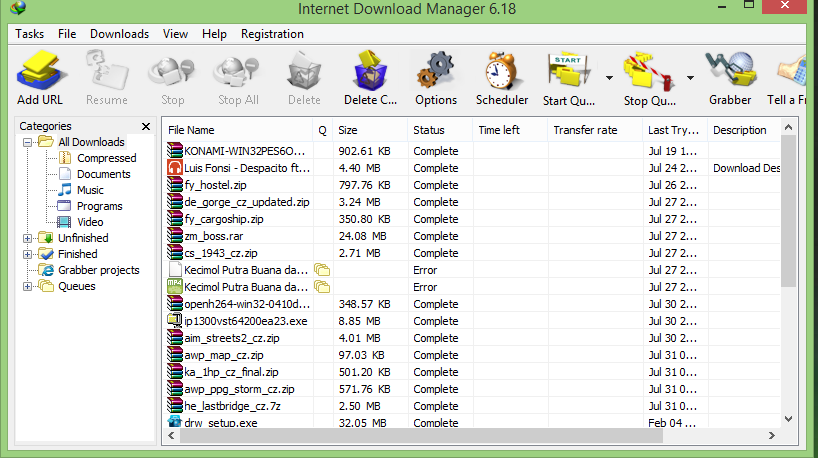Image resolution: width=818 pixels, height=458 pixels.
Task: Open the Downloads menu
Action: (x=119, y=34)
